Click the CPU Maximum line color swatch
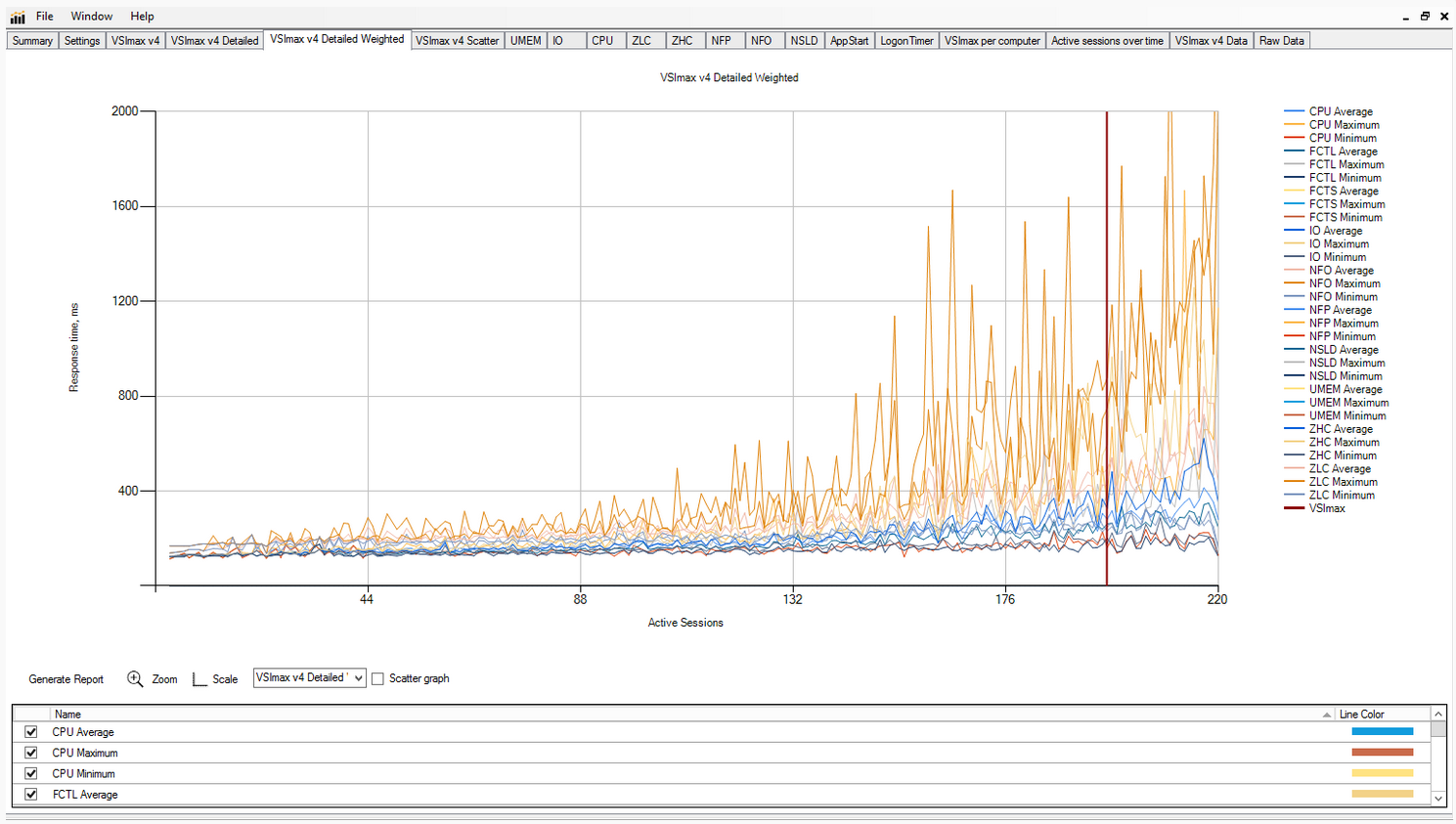Image resolution: width=1456 pixels, height=824 pixels. click(1382, 752)
